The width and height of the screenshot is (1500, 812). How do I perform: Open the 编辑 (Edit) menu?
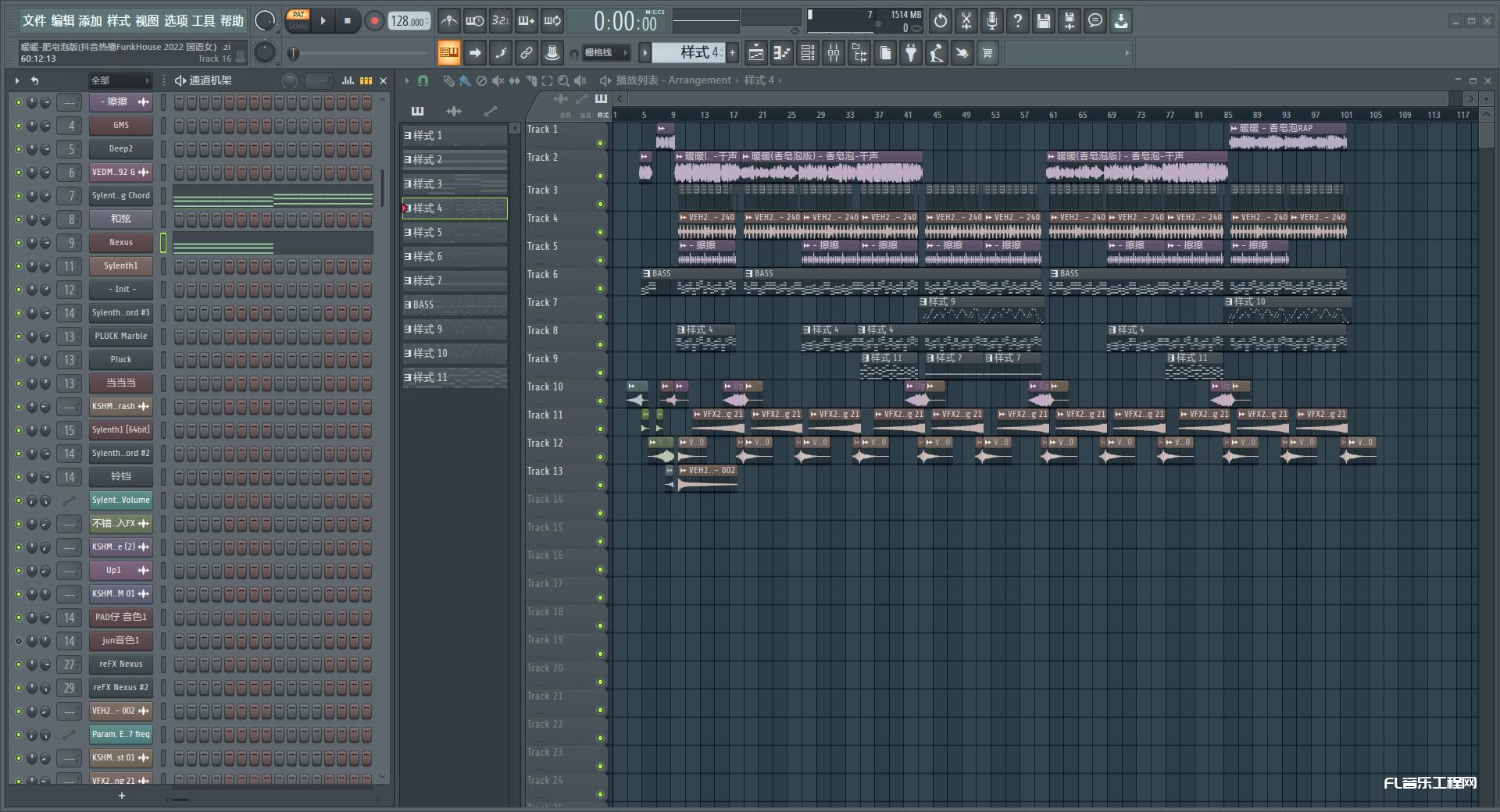62,20
